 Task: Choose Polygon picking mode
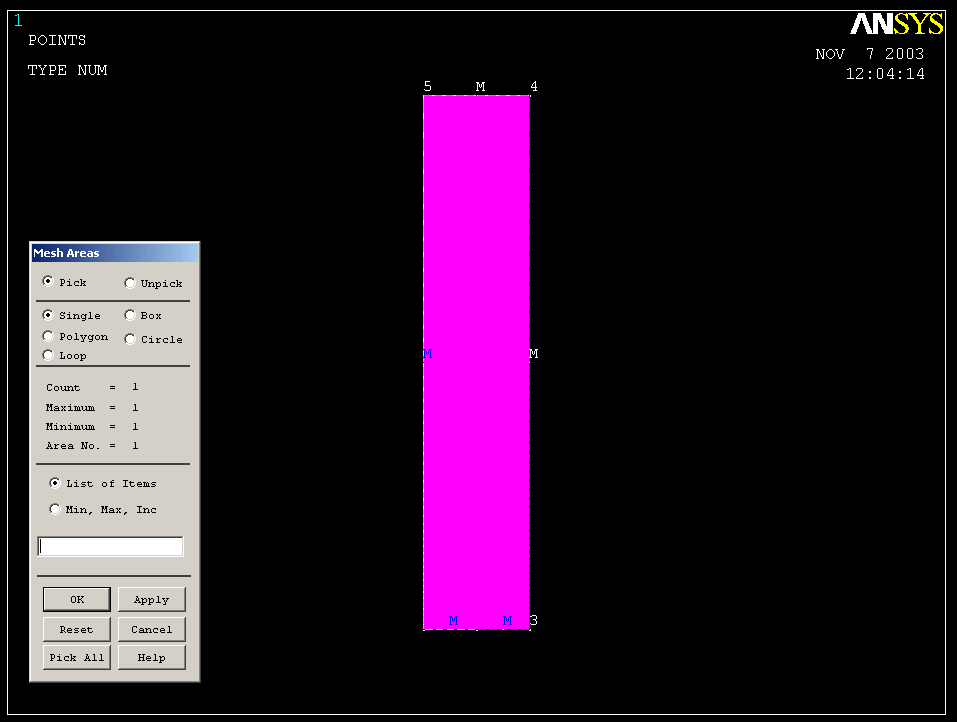click(48, 336)
